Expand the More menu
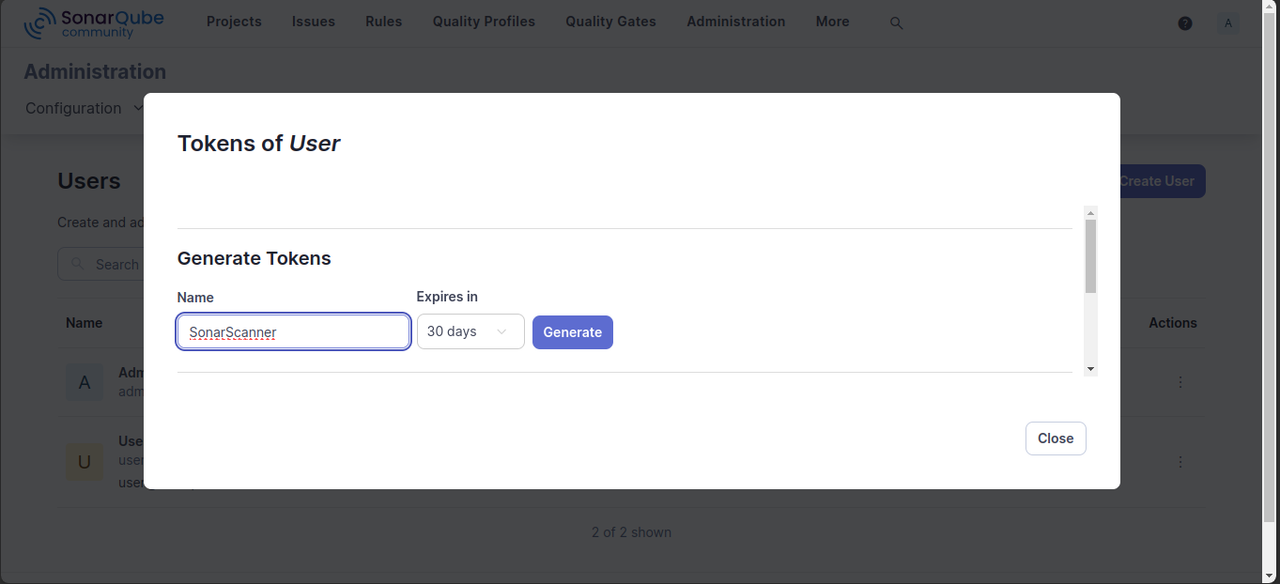Viewport: 1280px width, 584px height. pyautogui.click(x=832, y=21)
